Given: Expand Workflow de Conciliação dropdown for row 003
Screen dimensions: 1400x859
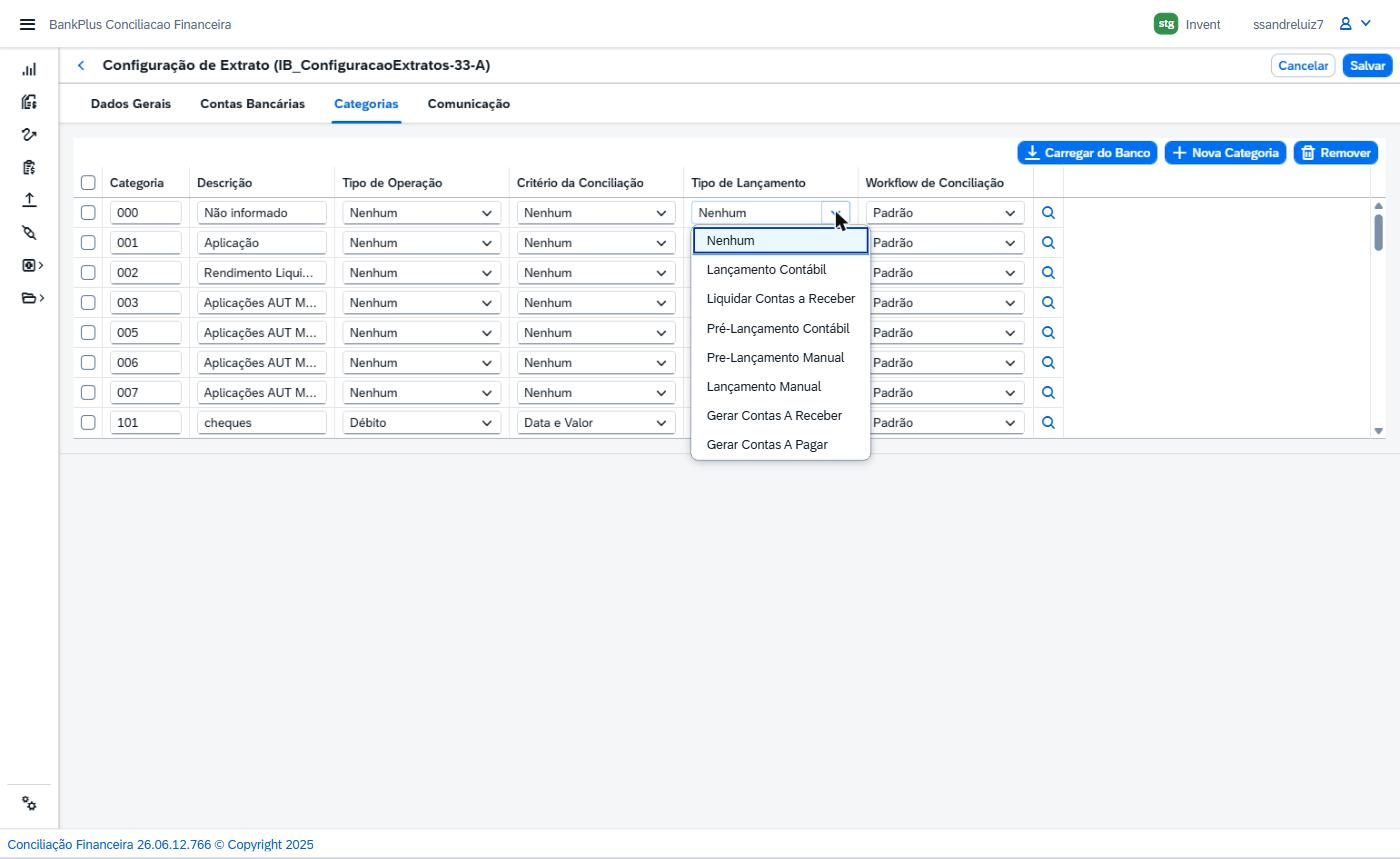Looking at the screenshot, I should [944, 302].
